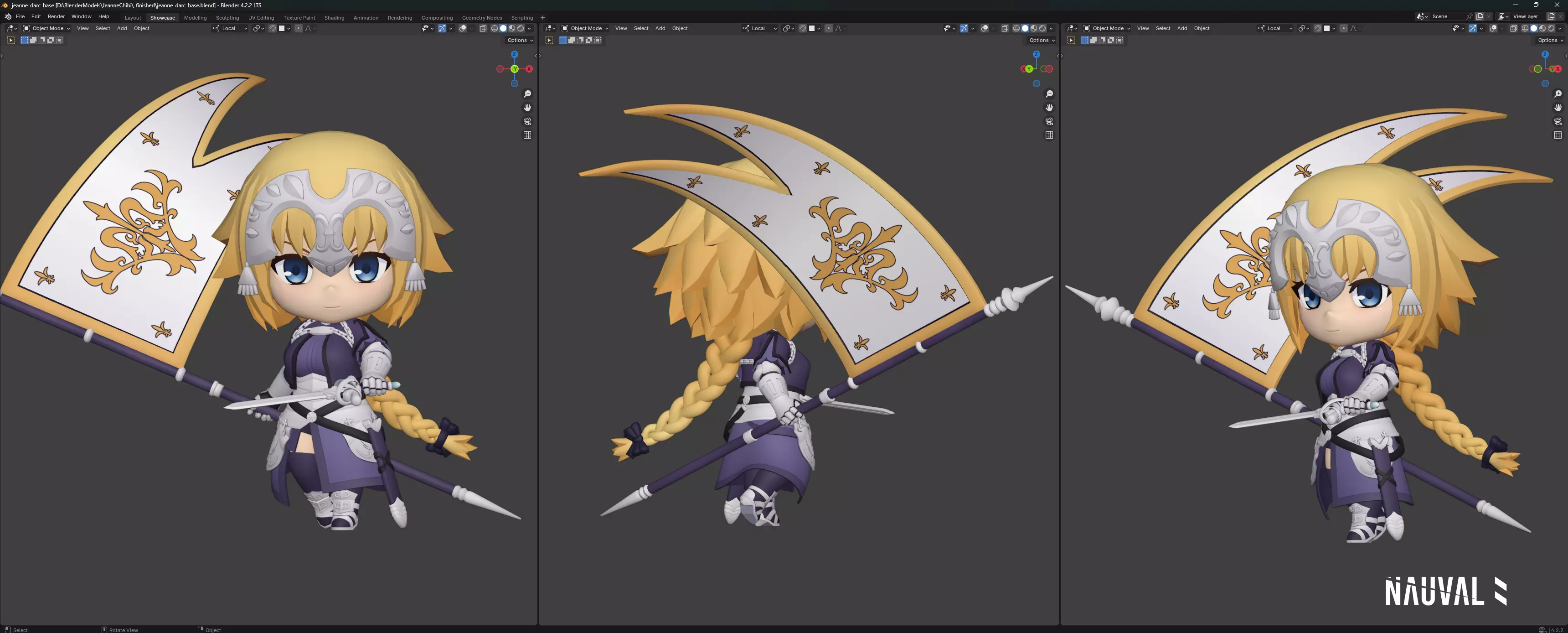
Task: Toggle show gizmos in middle viewport
Action: tap(964, 28)
